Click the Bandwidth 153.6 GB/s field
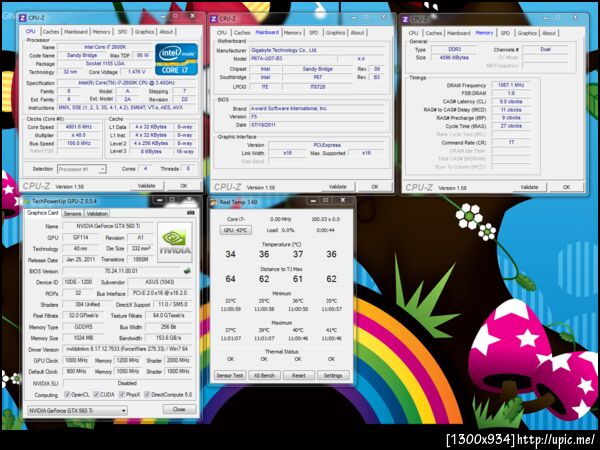The image size is (600, 450). 169,338
